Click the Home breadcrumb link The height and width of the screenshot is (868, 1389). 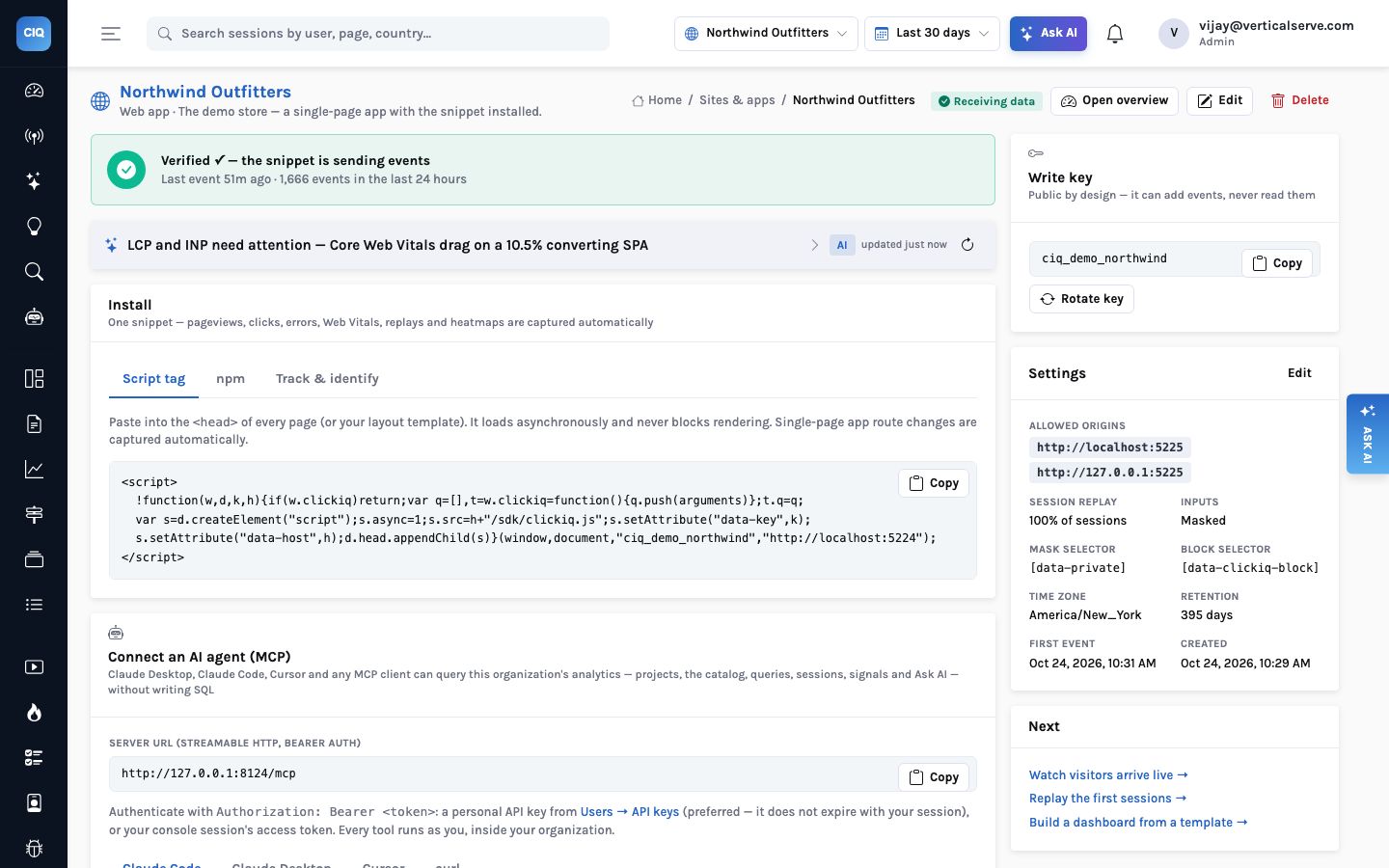click(x=657, y=100)
